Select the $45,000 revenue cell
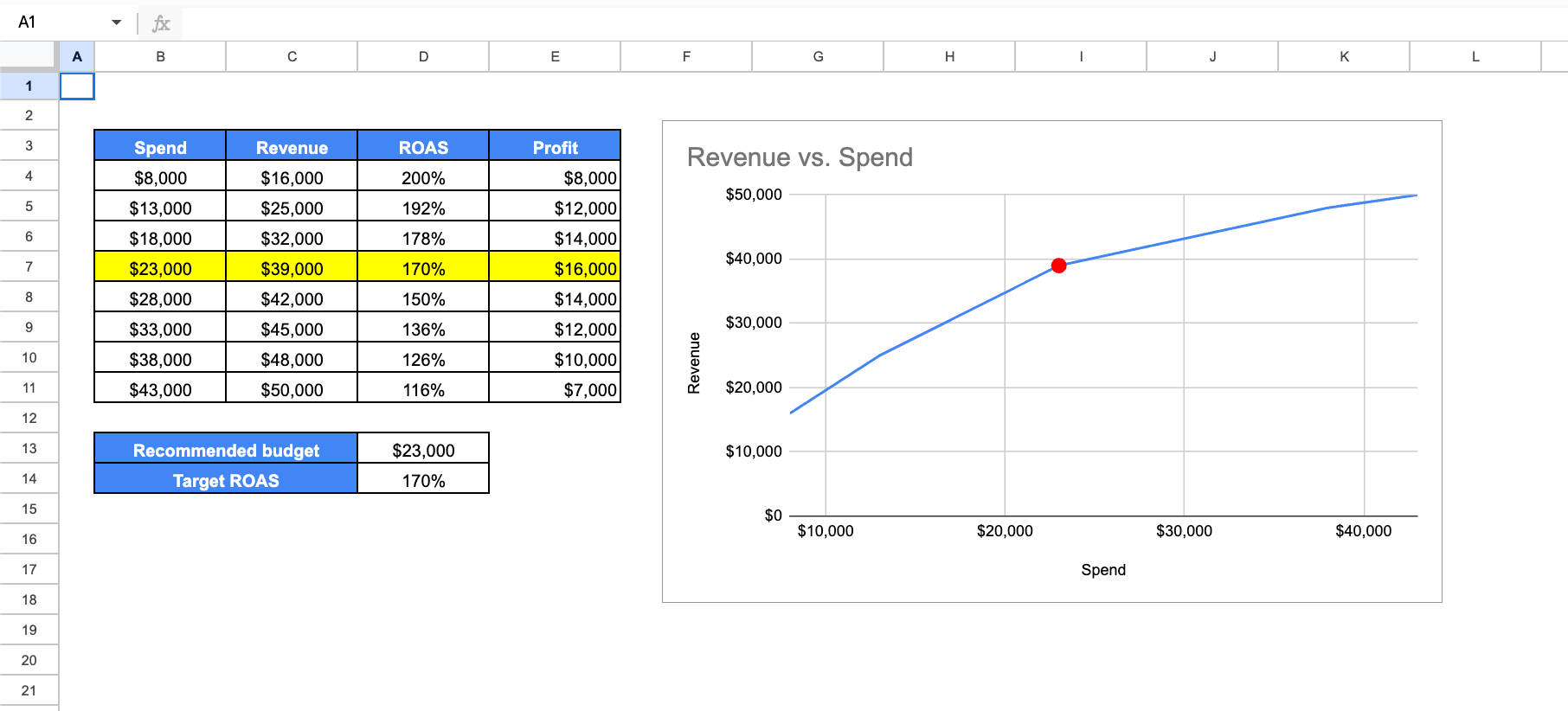Image resolution: width=1568 pixels, height=711 pixels. (292, 328)
